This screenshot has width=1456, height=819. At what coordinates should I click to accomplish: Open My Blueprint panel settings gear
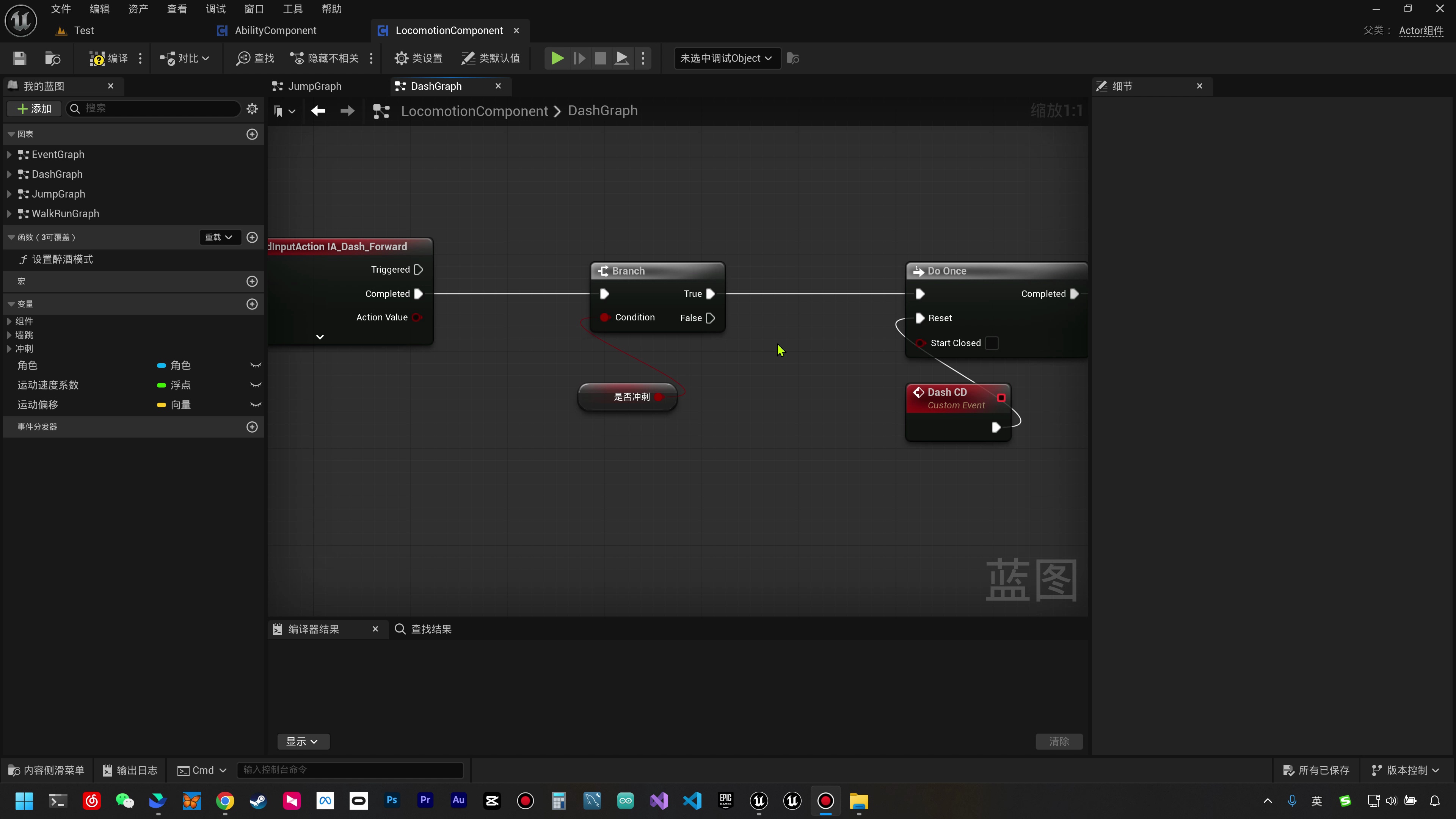(x=252, y=108)
